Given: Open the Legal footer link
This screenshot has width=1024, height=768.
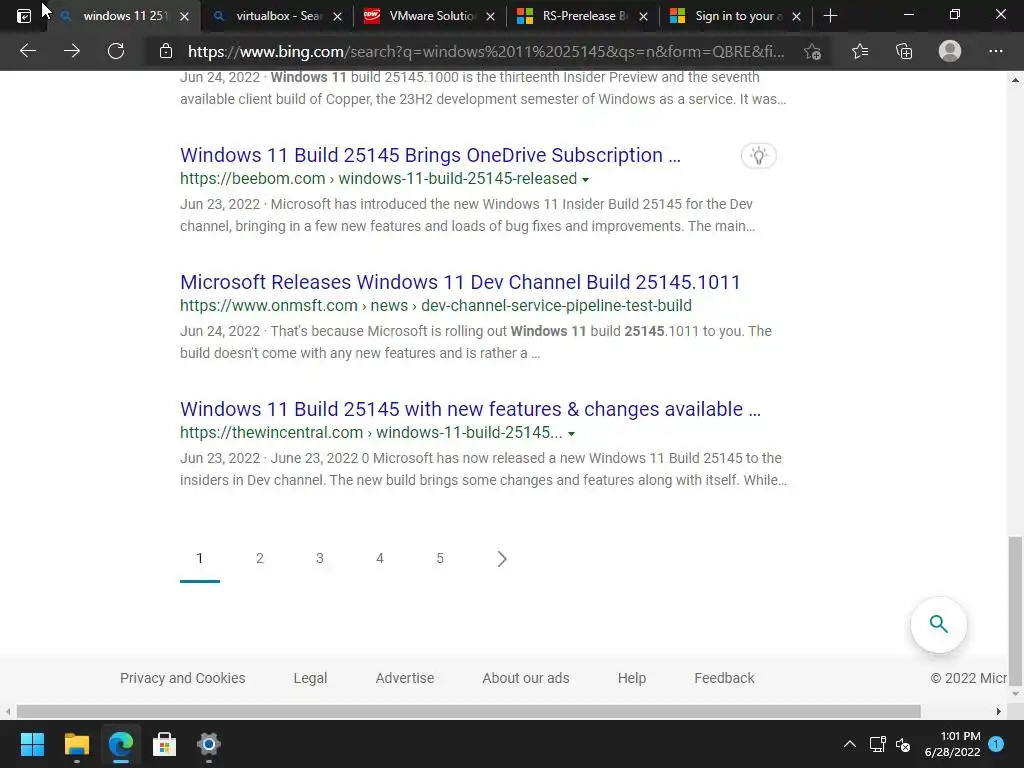Looking at the screenshot, I should (310, 678).
